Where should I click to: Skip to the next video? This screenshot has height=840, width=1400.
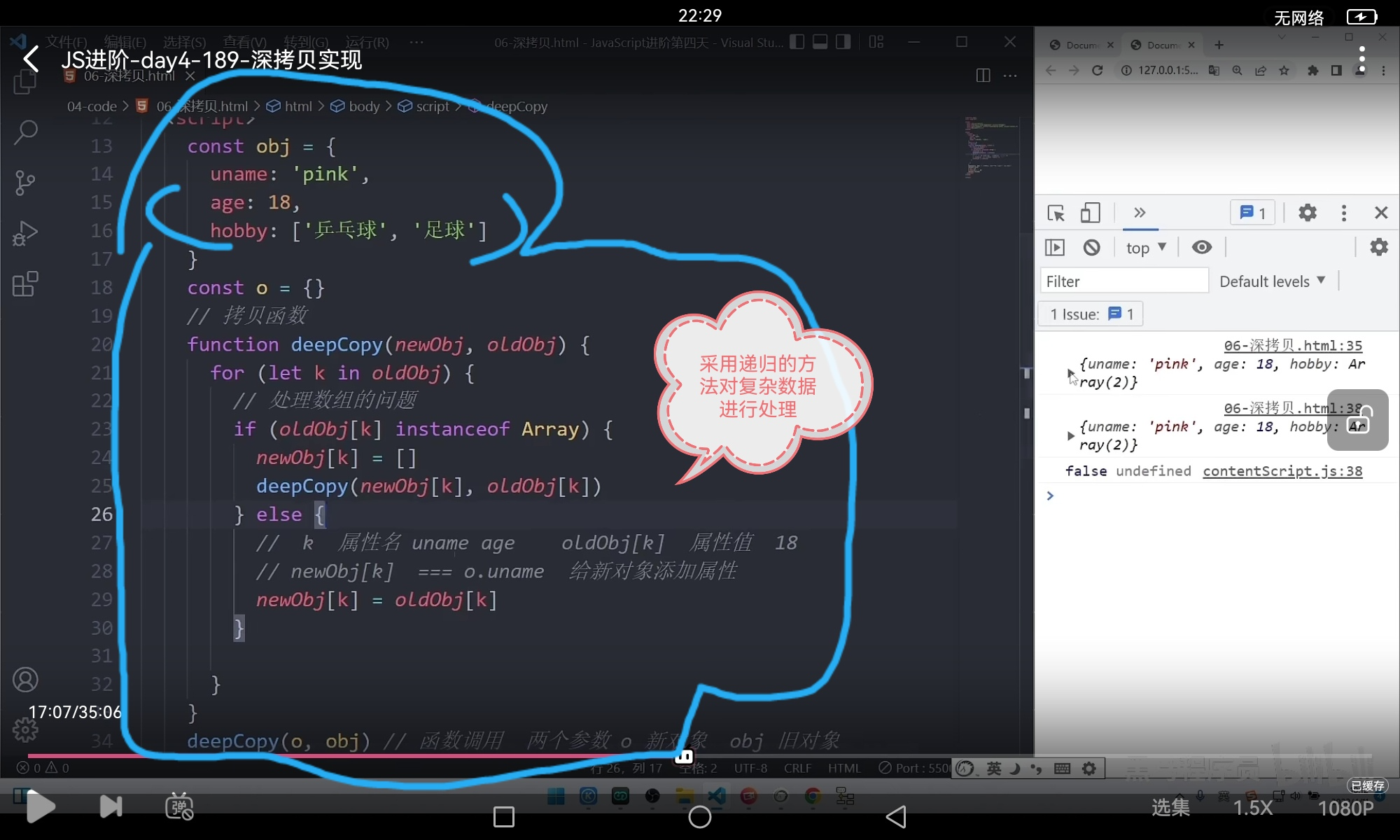[111, 806]
